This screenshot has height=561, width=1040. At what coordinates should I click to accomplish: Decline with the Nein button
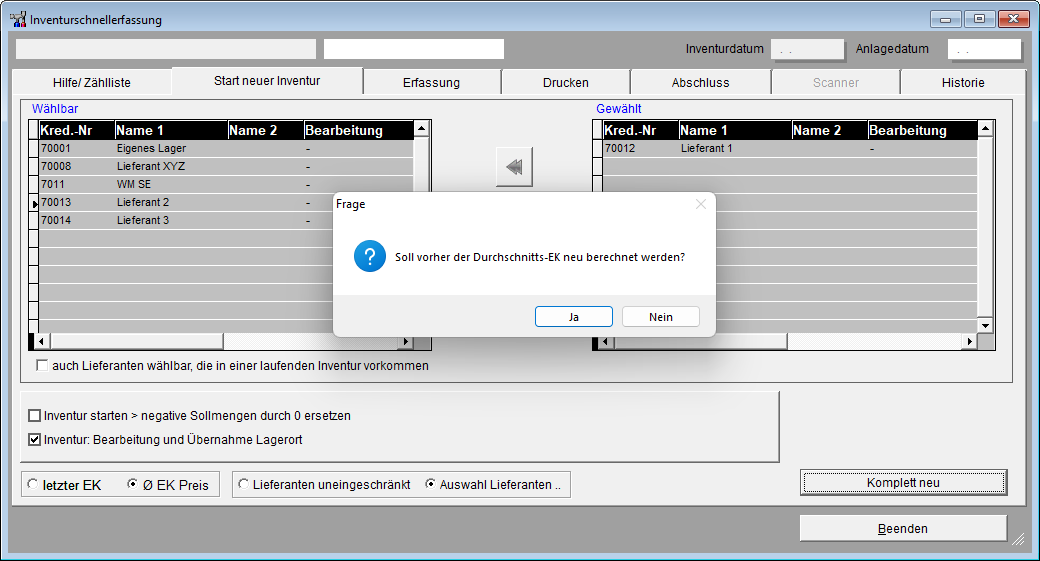click(661, 317)
